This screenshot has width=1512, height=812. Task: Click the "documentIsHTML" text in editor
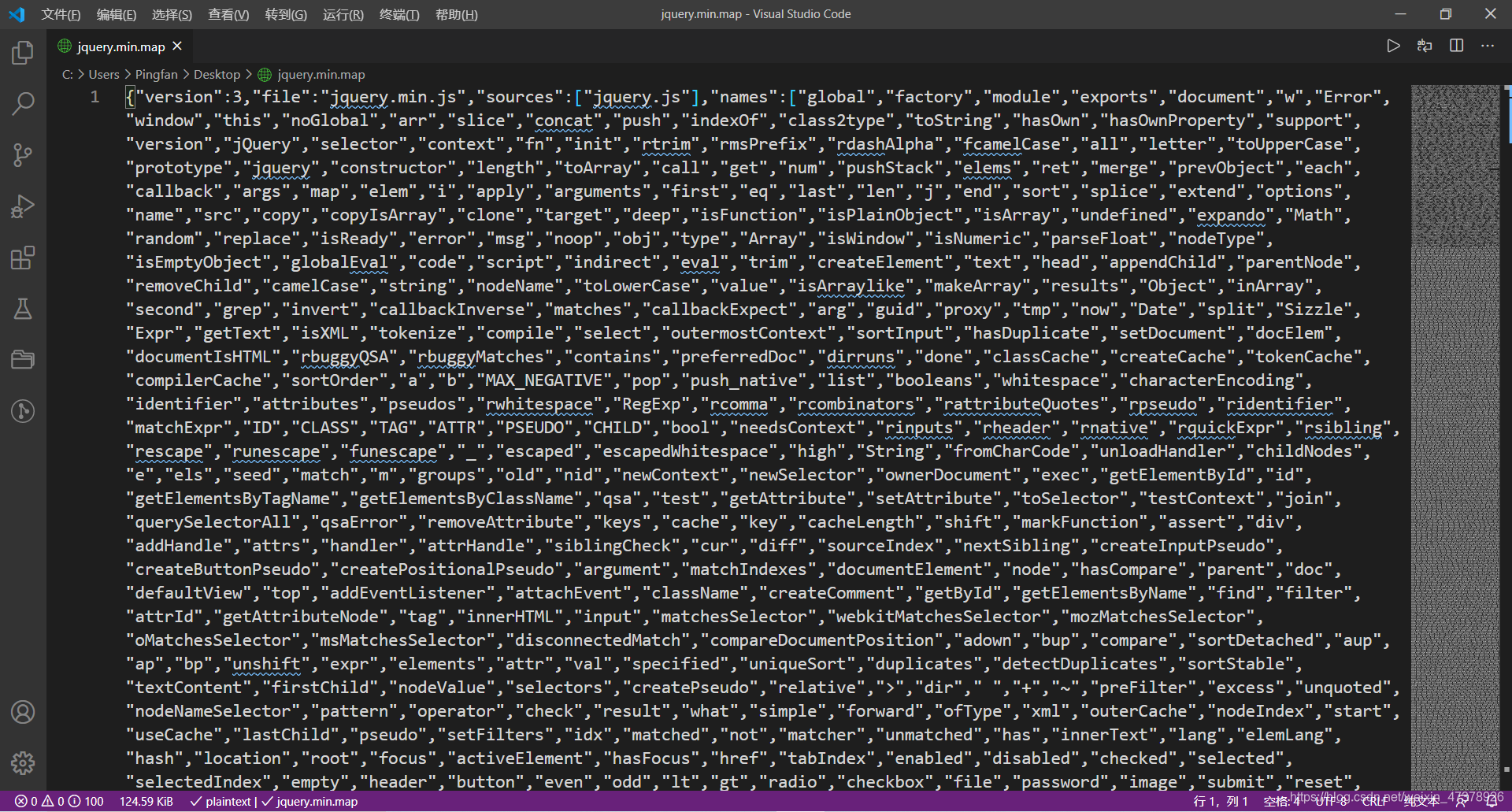[x=202, y=357]
